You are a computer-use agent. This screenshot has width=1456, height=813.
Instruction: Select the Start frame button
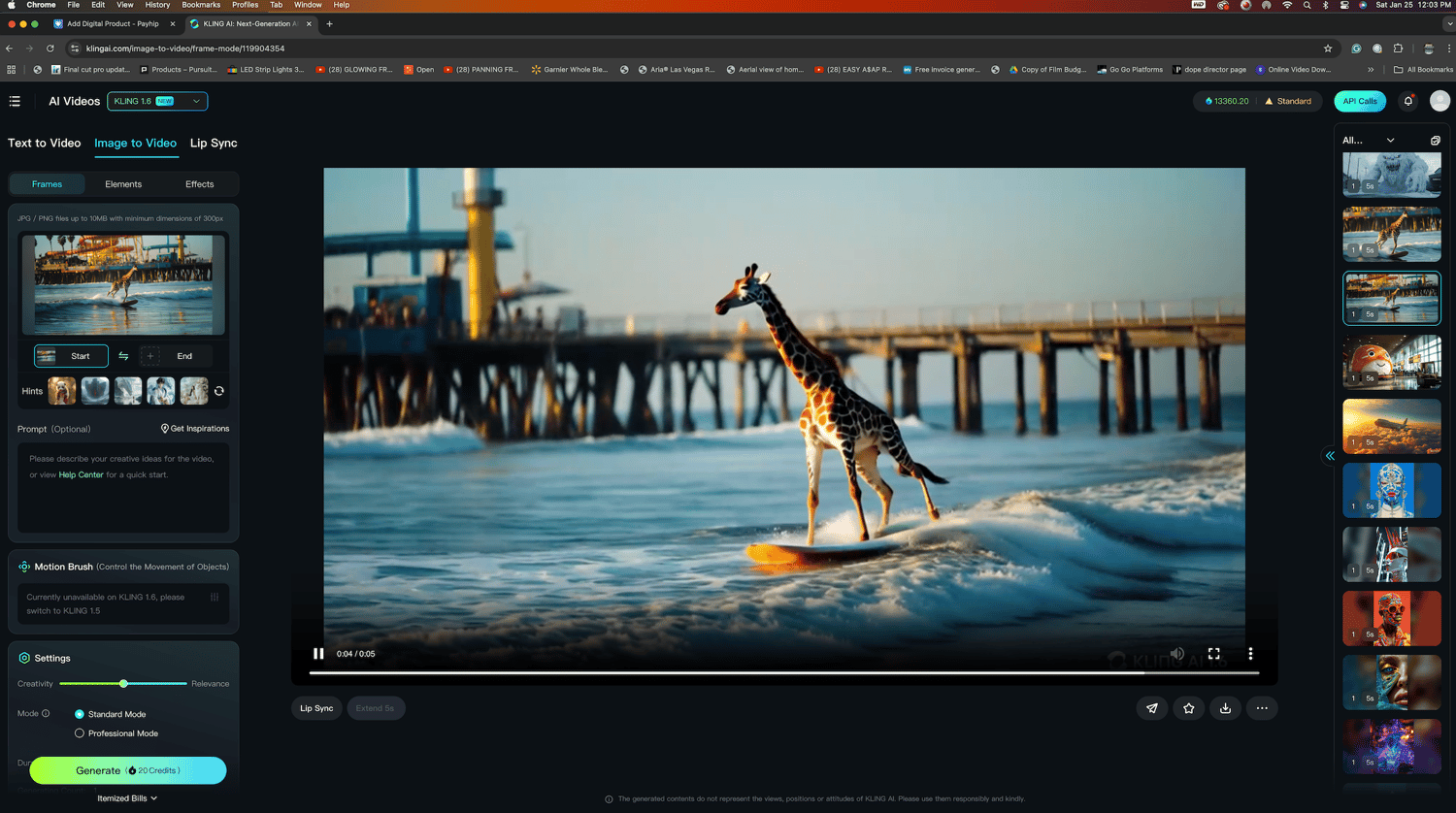tap(71, 356)
